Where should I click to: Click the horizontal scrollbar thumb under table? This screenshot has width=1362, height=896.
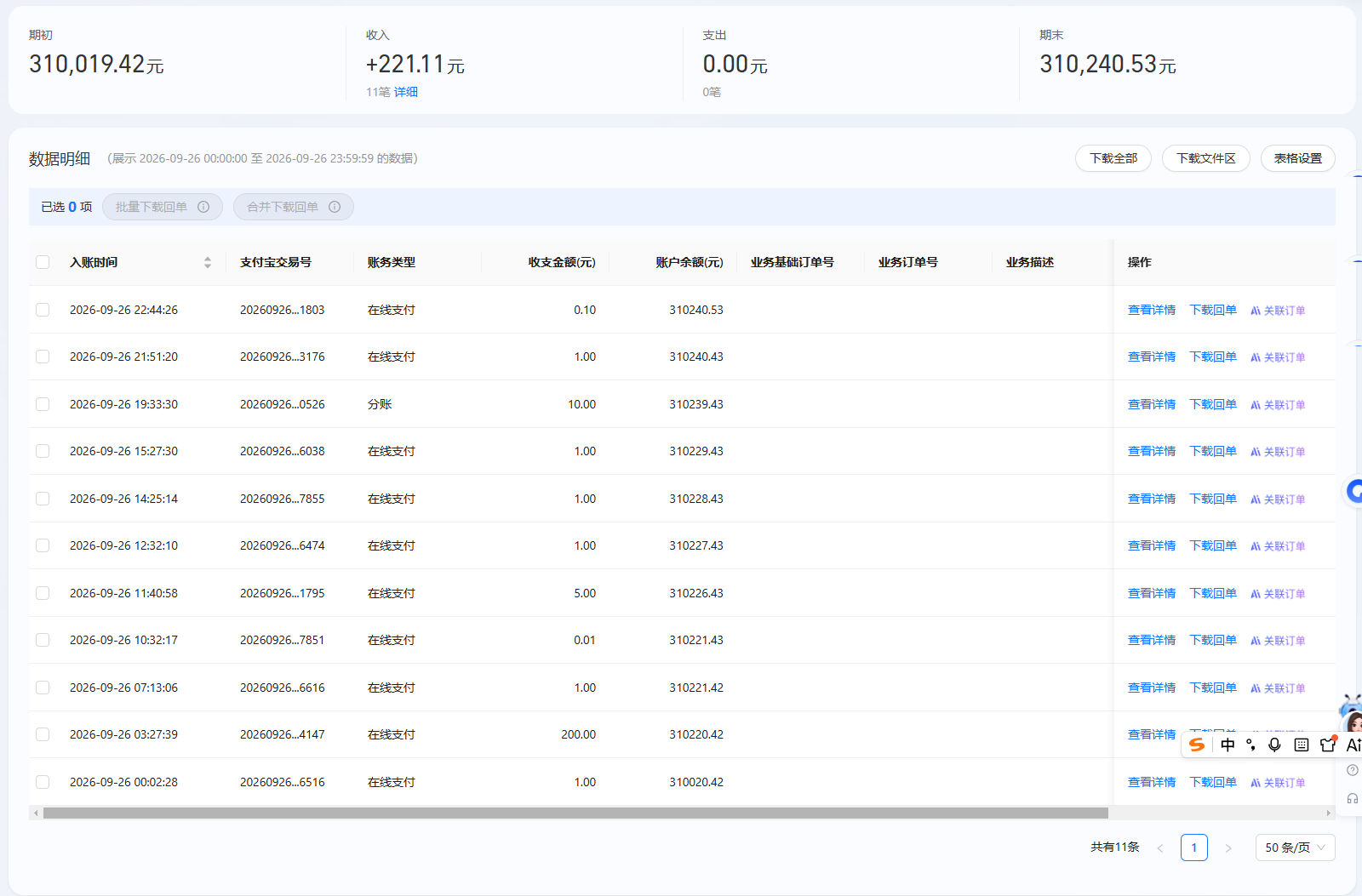[575, 813]
